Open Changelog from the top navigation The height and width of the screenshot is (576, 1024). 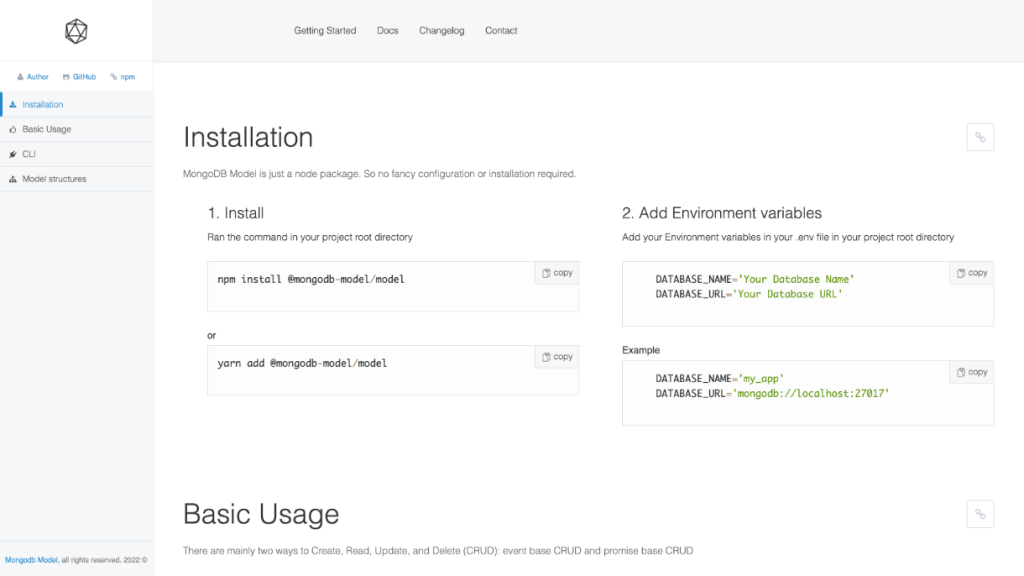tap(441, 31)
